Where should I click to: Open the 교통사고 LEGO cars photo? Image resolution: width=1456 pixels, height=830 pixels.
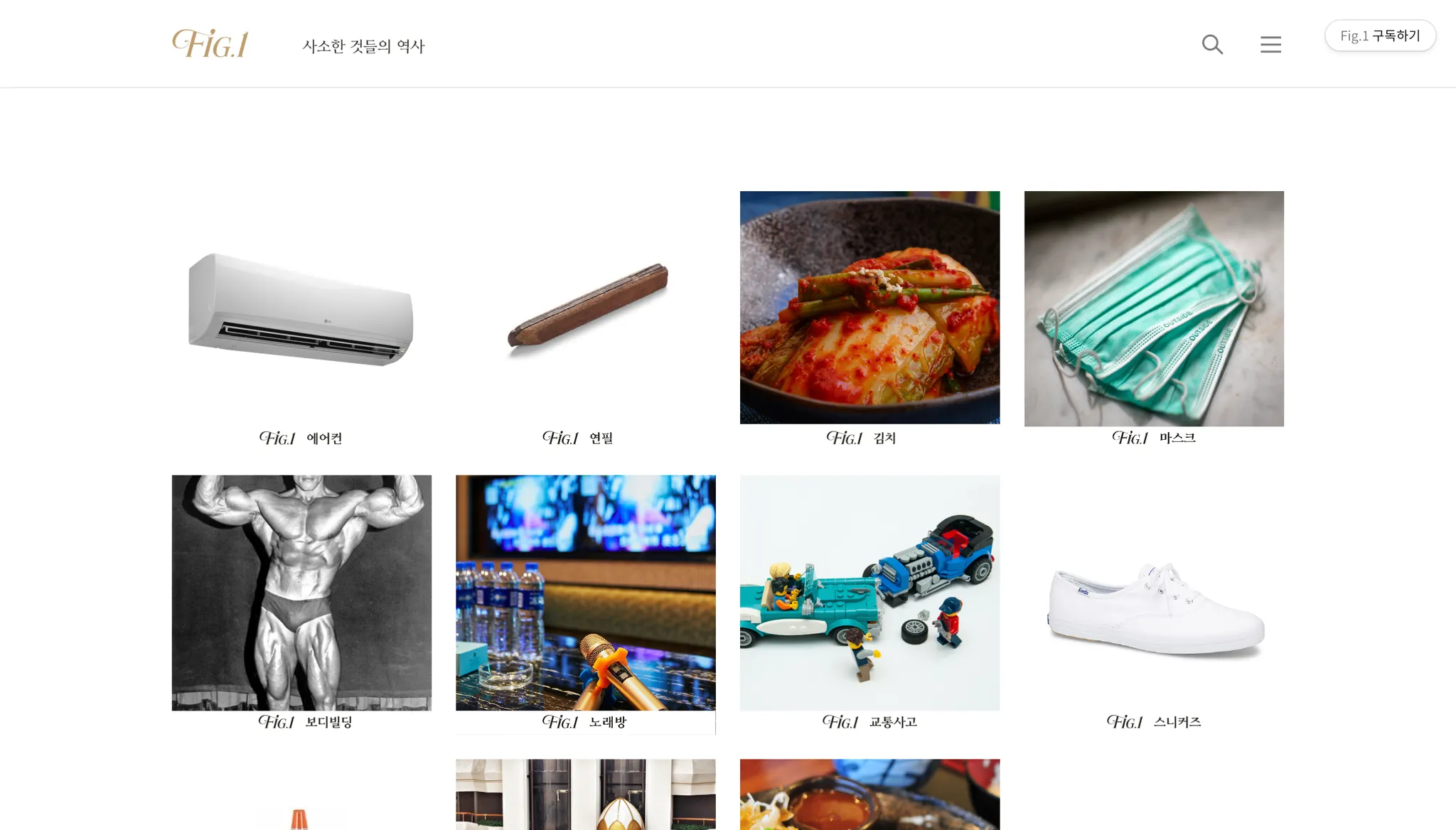(x=869, y=593)
